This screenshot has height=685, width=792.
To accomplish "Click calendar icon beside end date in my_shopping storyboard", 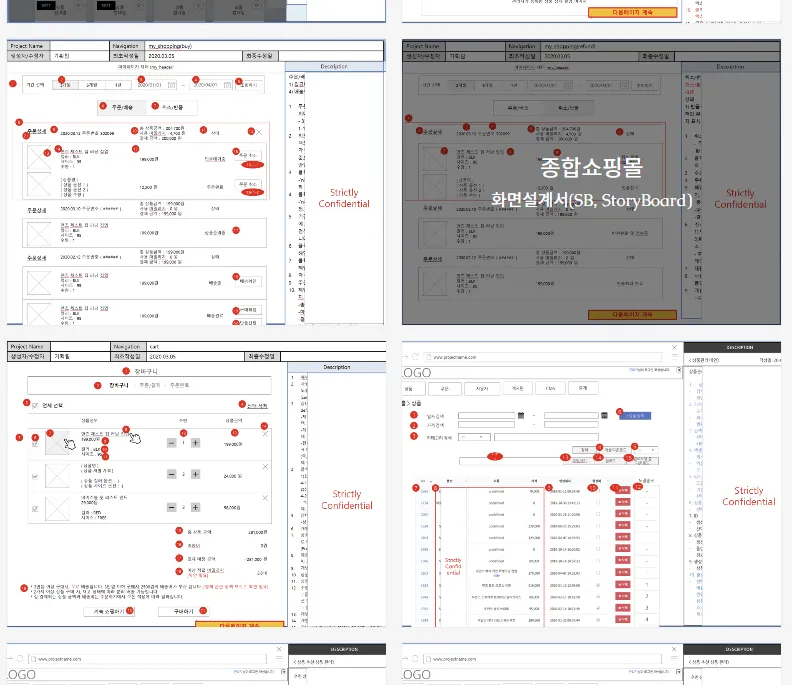I will (227, 85).
